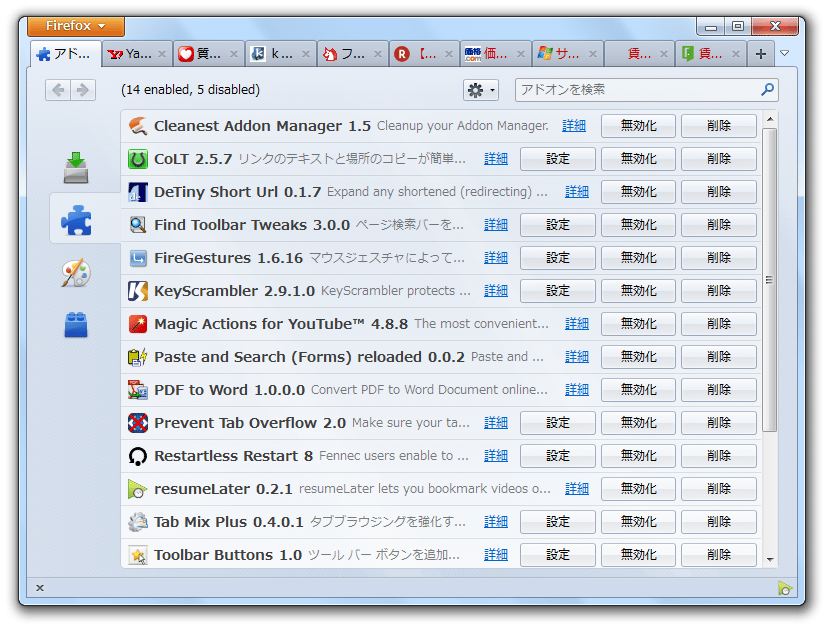Open the list all tabs dropdown arrow
The height and width of the screenshot is (626, 827).
pos(784,53)
